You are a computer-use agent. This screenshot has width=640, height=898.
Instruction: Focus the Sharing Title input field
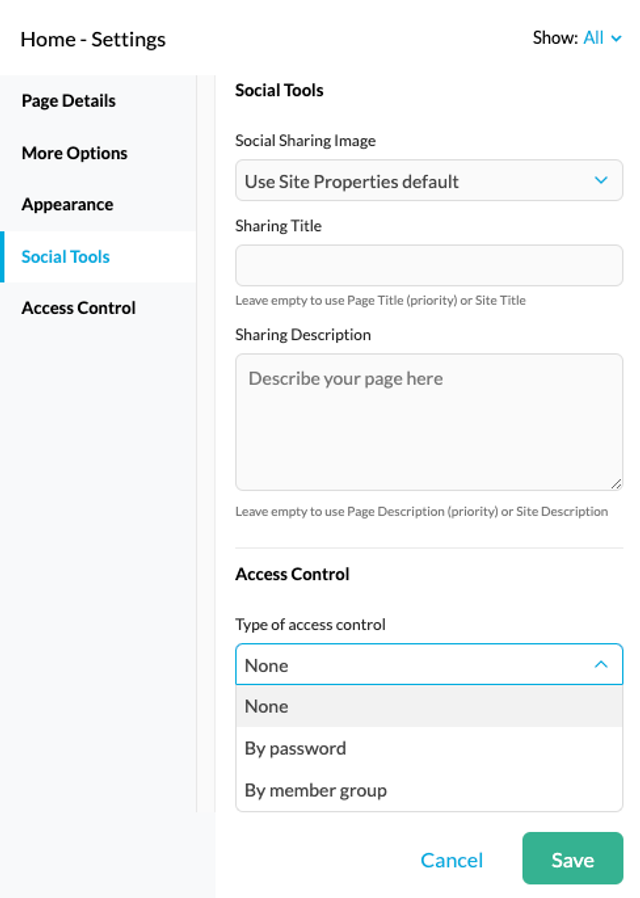[x=429, y=265]
